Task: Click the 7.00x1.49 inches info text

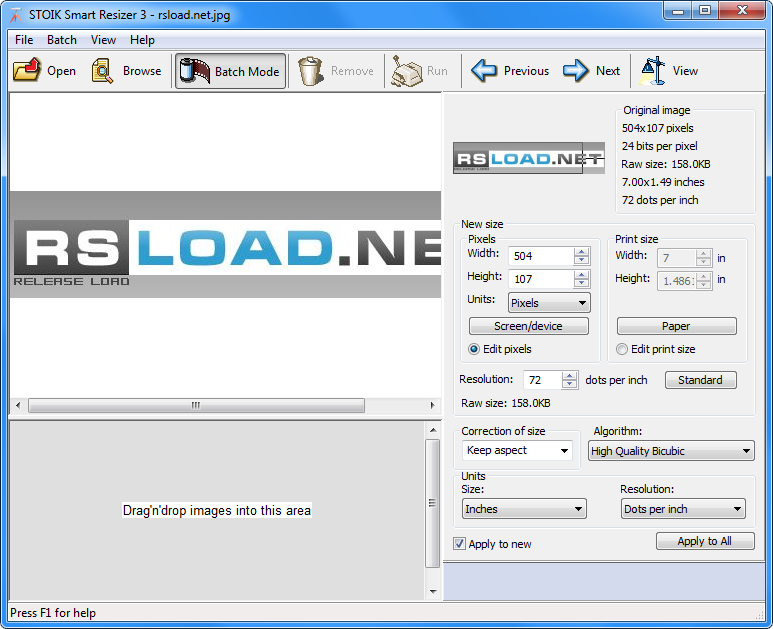Action: 663,182
